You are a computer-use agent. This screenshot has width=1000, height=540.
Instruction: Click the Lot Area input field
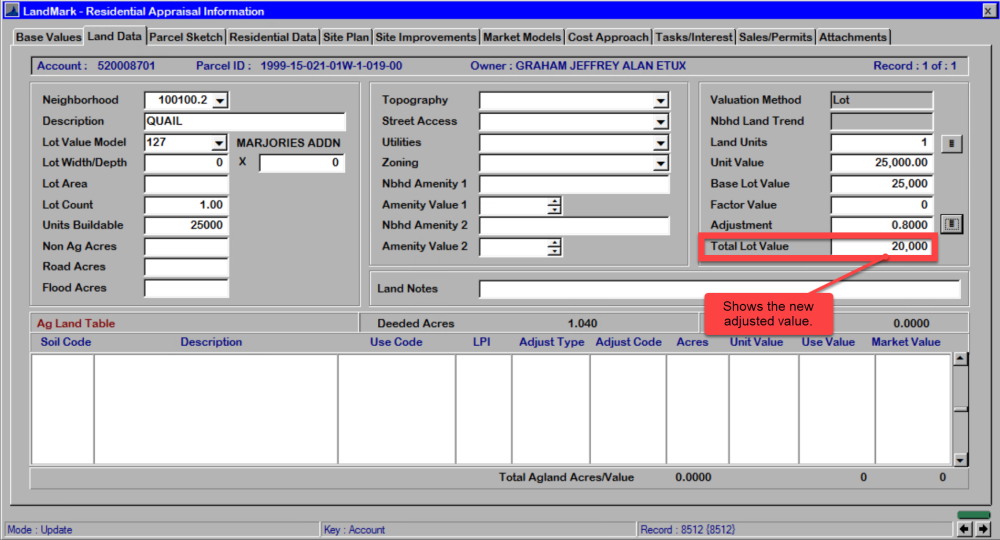coord(186,184)
